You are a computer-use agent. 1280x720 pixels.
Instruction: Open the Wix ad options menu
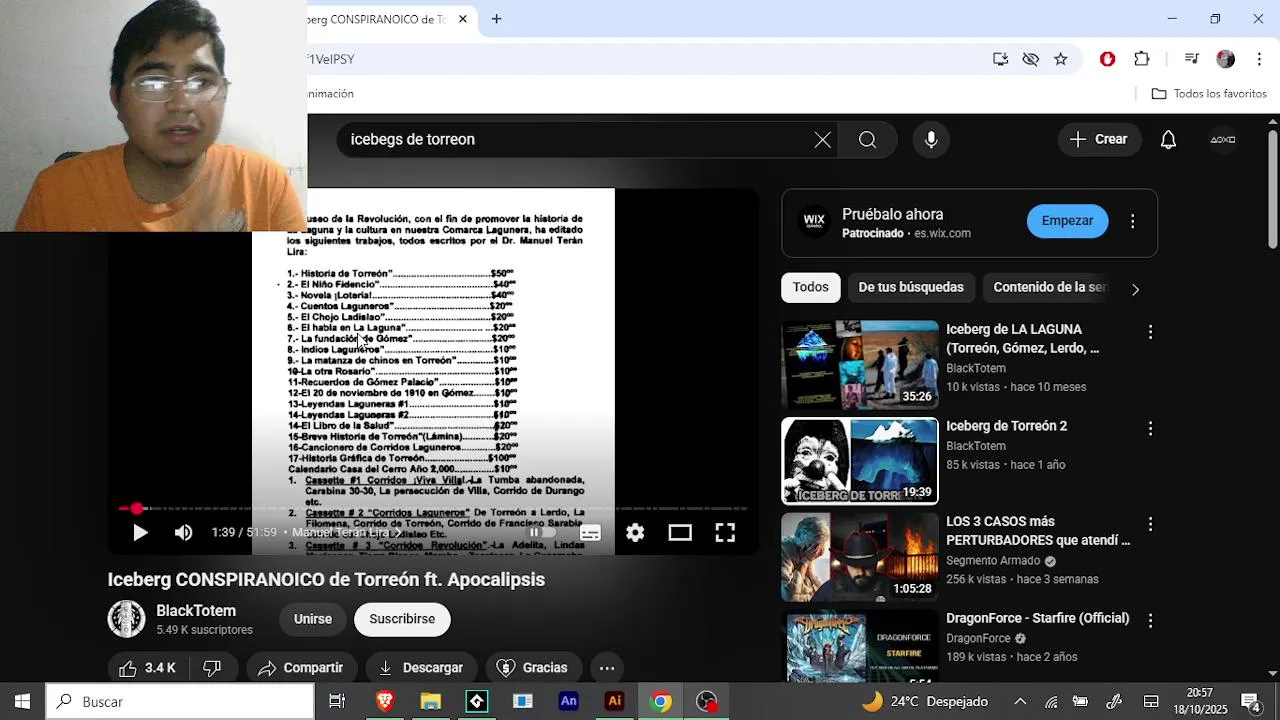(x=1132, y=221)
